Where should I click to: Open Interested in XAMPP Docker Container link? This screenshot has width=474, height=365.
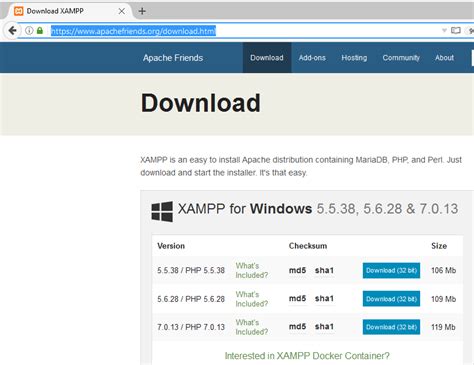pos(307,356)
